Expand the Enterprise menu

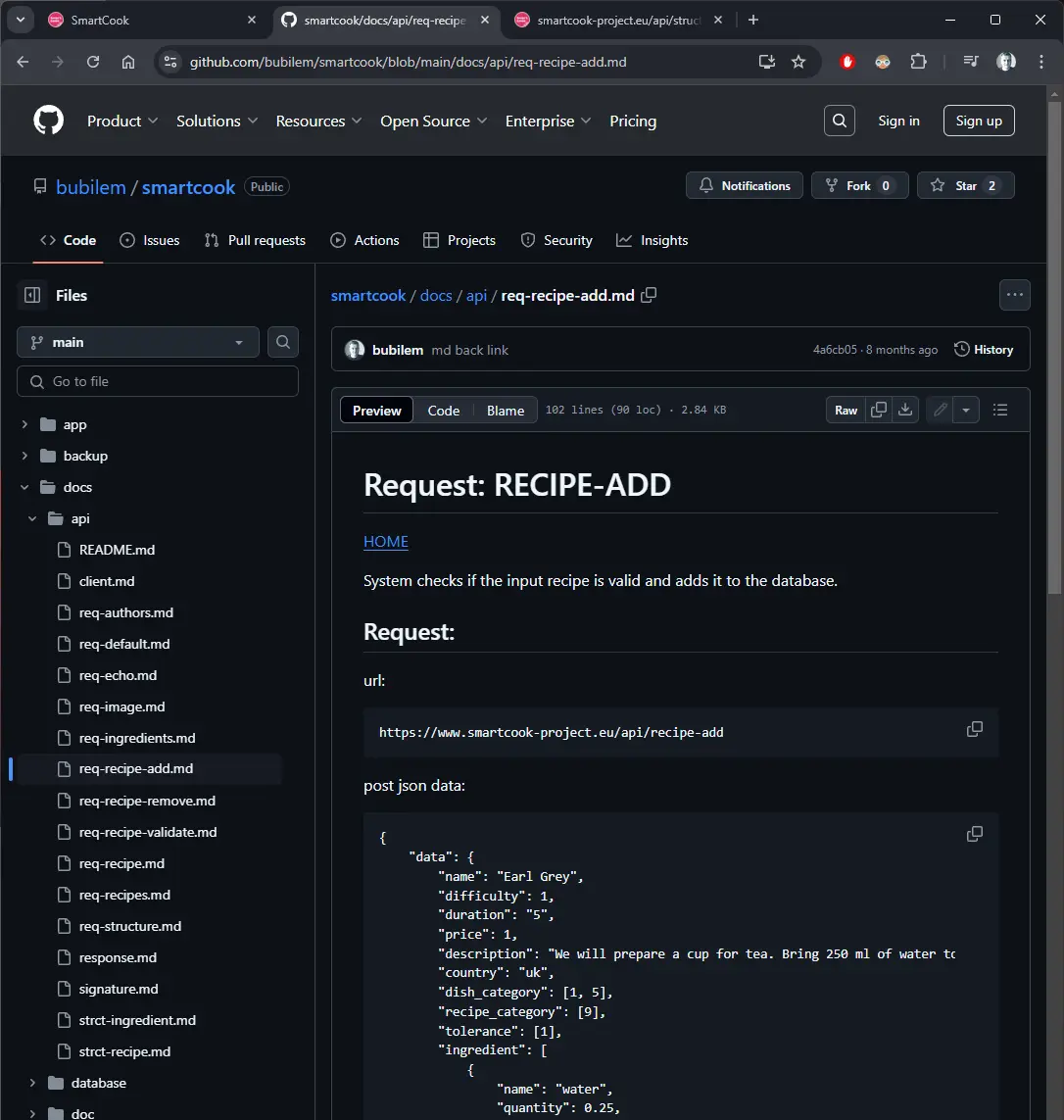pyautogui.click(x=548, y=121)
